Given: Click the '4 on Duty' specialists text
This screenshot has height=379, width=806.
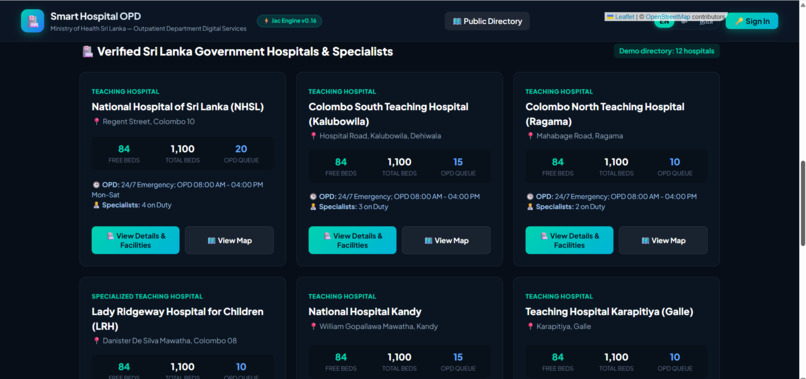Looking at the screenshot, I should 157,205.
